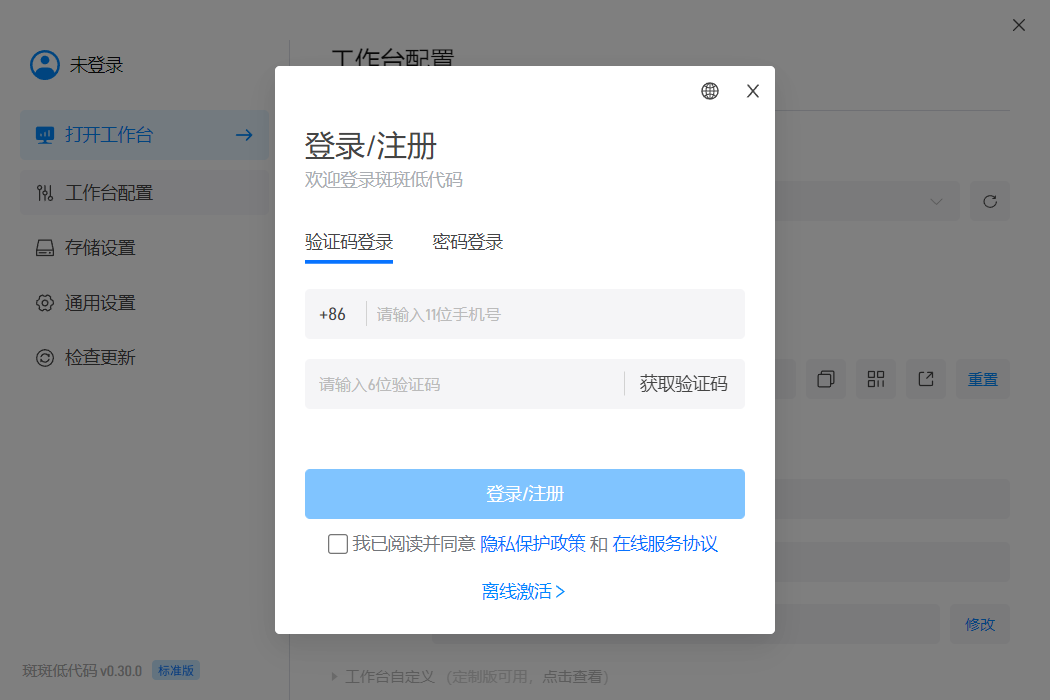The image size is (1050, 700).
Task: Click the update icon next to 检查更新
Action: pyautogui.click(x=45, y=358)
